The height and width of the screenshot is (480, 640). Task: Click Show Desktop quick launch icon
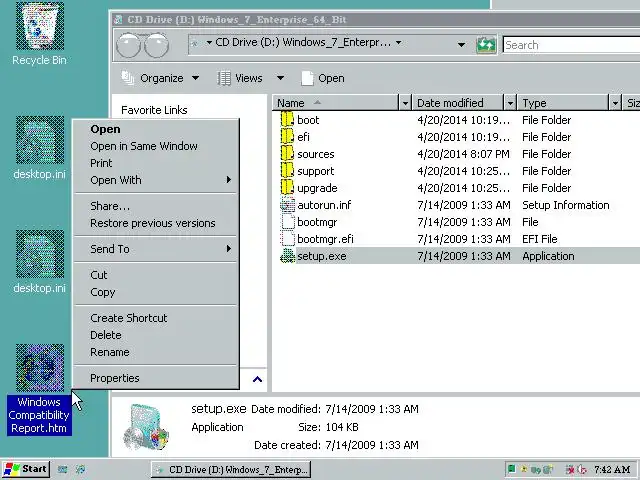(62, 469)
